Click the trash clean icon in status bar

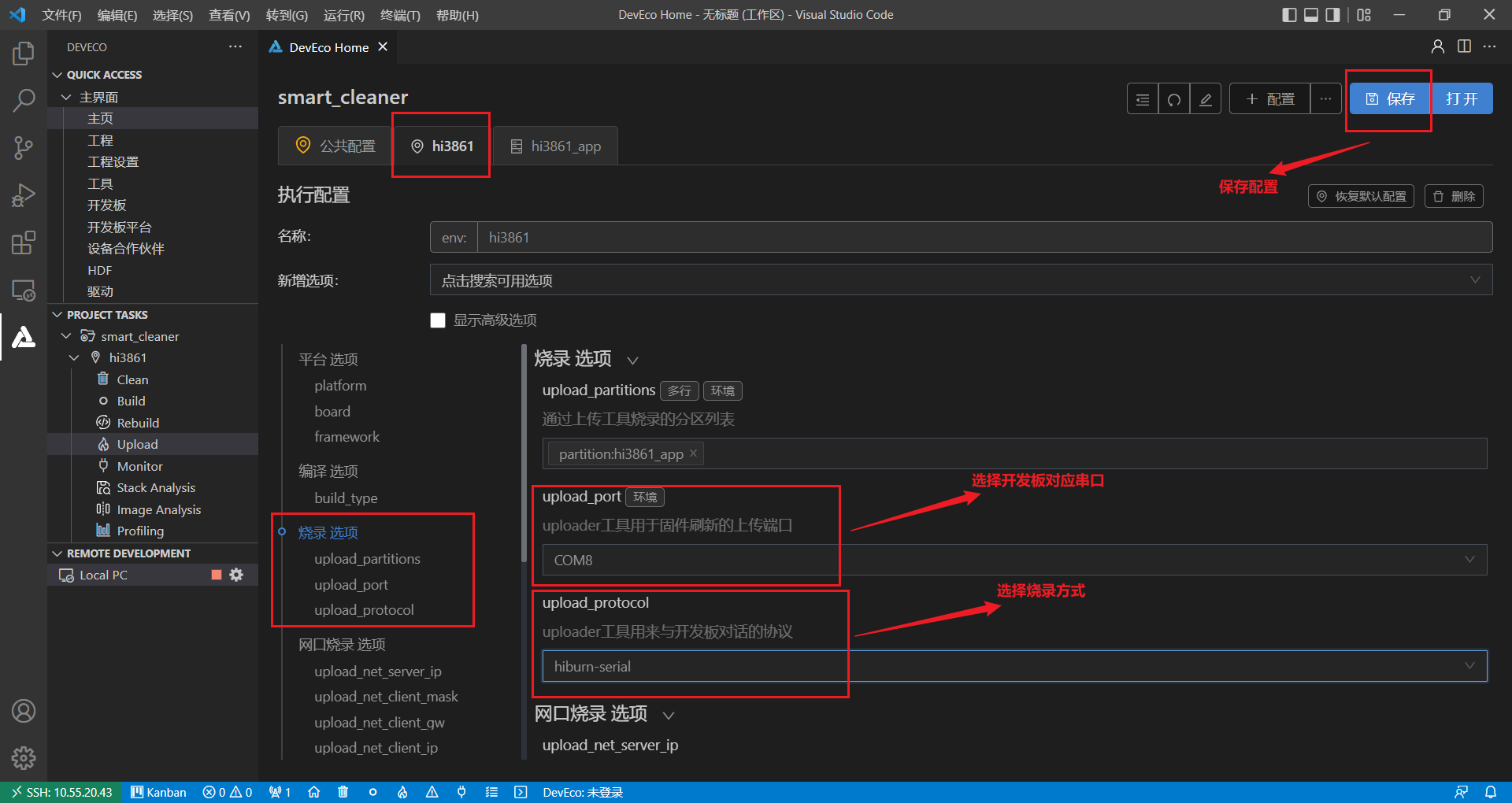pos(343,792)
